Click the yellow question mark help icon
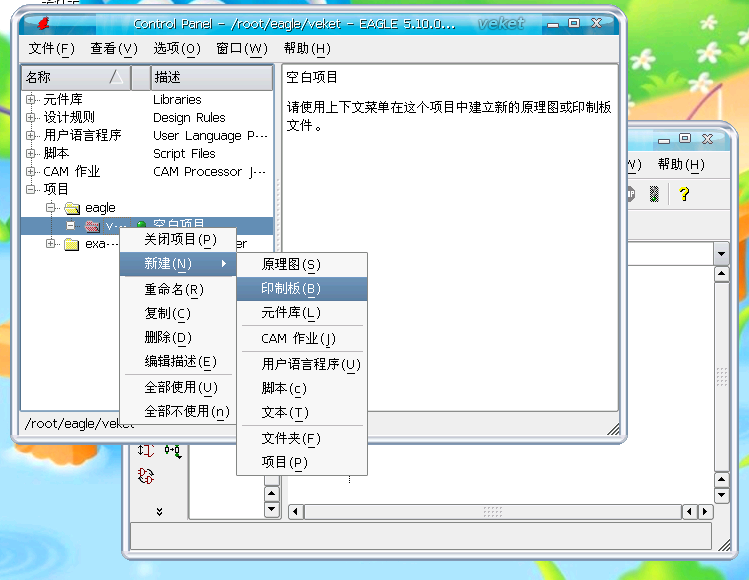 pyautogui.click(x=684, y=194)
